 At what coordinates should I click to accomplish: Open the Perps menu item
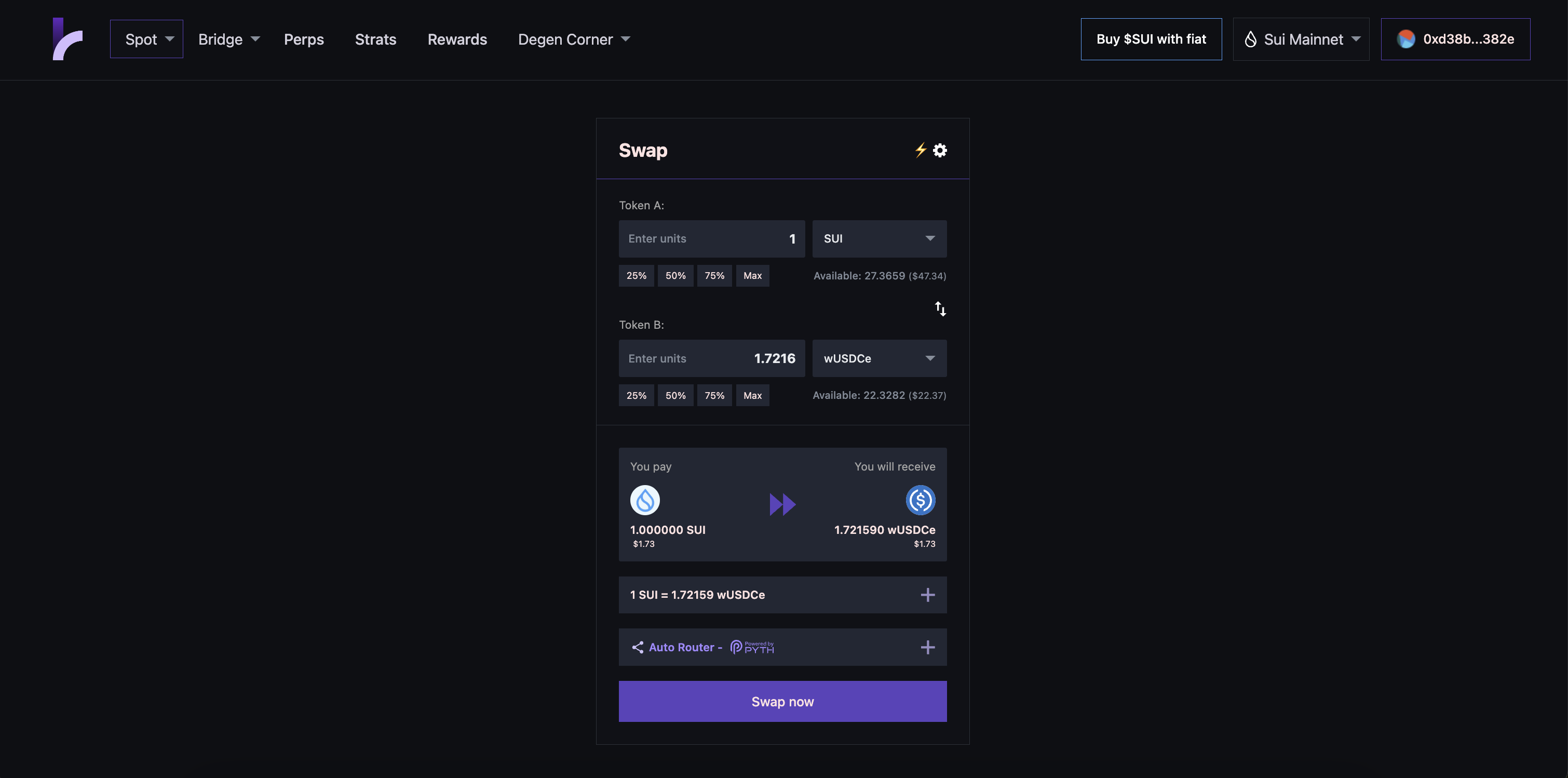[x=304, y=39]
